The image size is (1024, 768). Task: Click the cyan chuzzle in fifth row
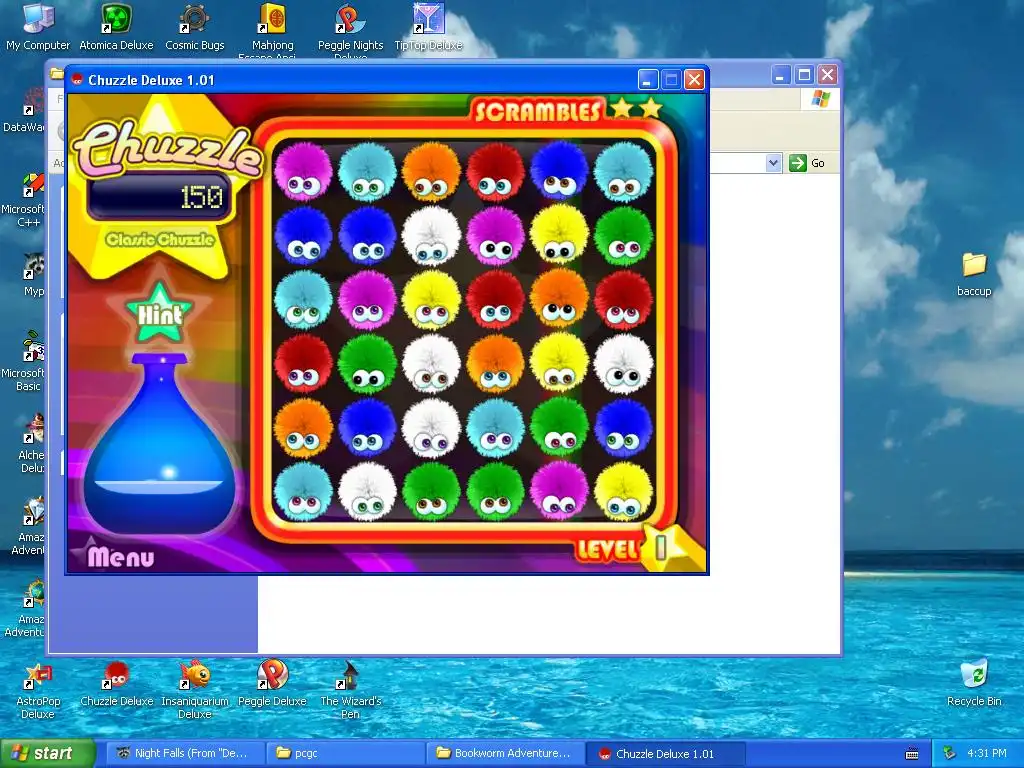[495, 427]
